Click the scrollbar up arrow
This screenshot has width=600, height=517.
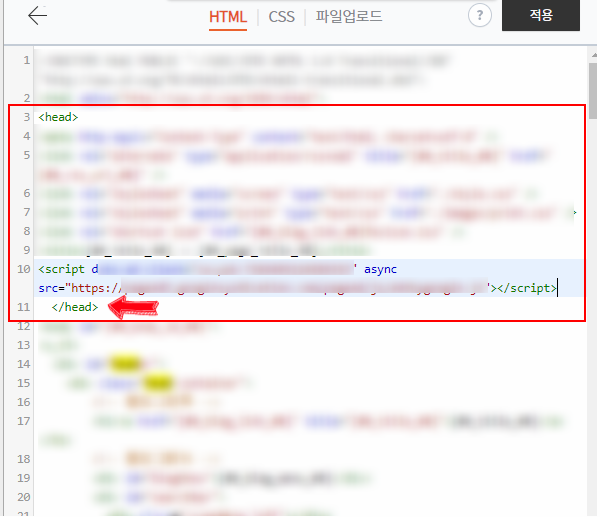593,55
